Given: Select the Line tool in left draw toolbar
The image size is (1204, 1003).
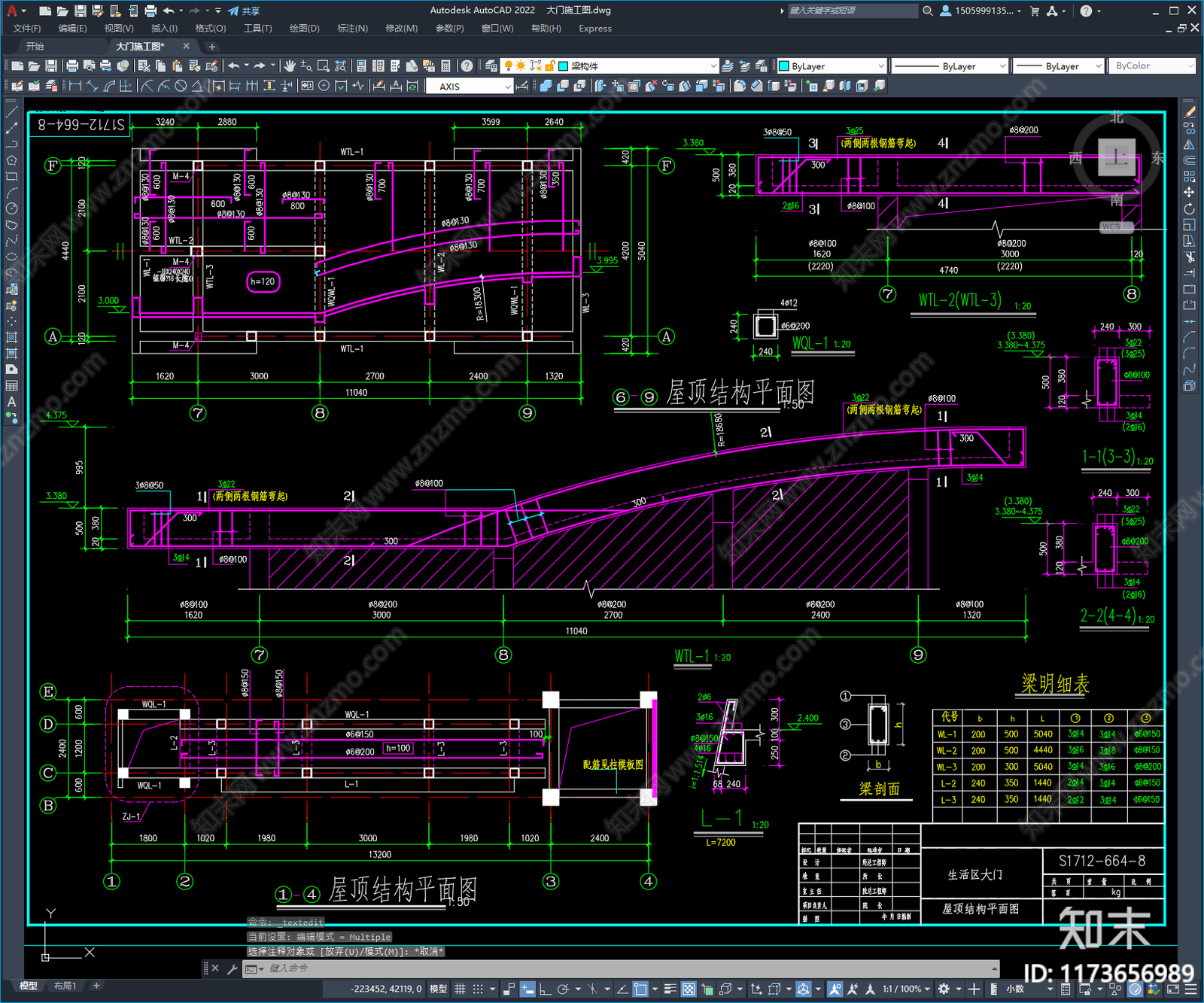Looking at the screenshot, I should pyautogui.click(x=11, y=112).
